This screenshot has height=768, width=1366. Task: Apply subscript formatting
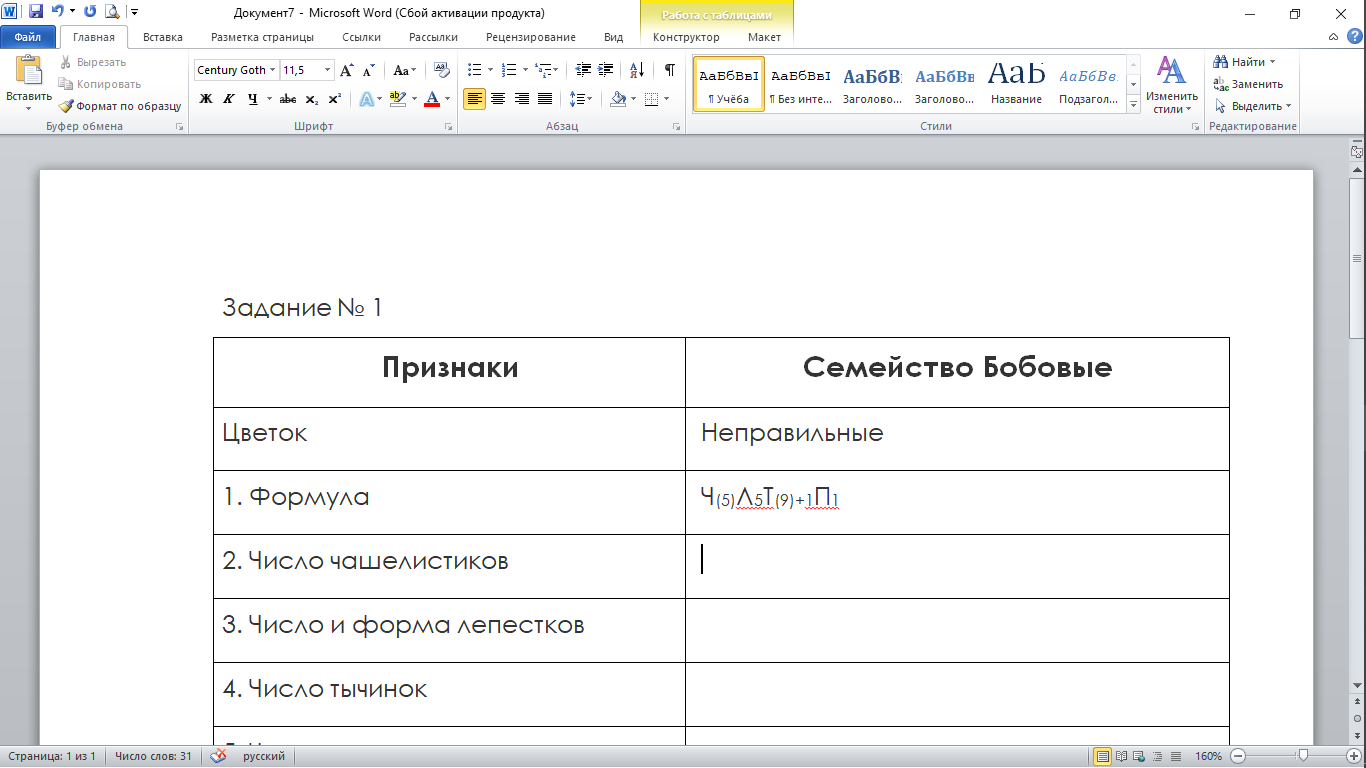pyautogui.click(x=312, y=99)
